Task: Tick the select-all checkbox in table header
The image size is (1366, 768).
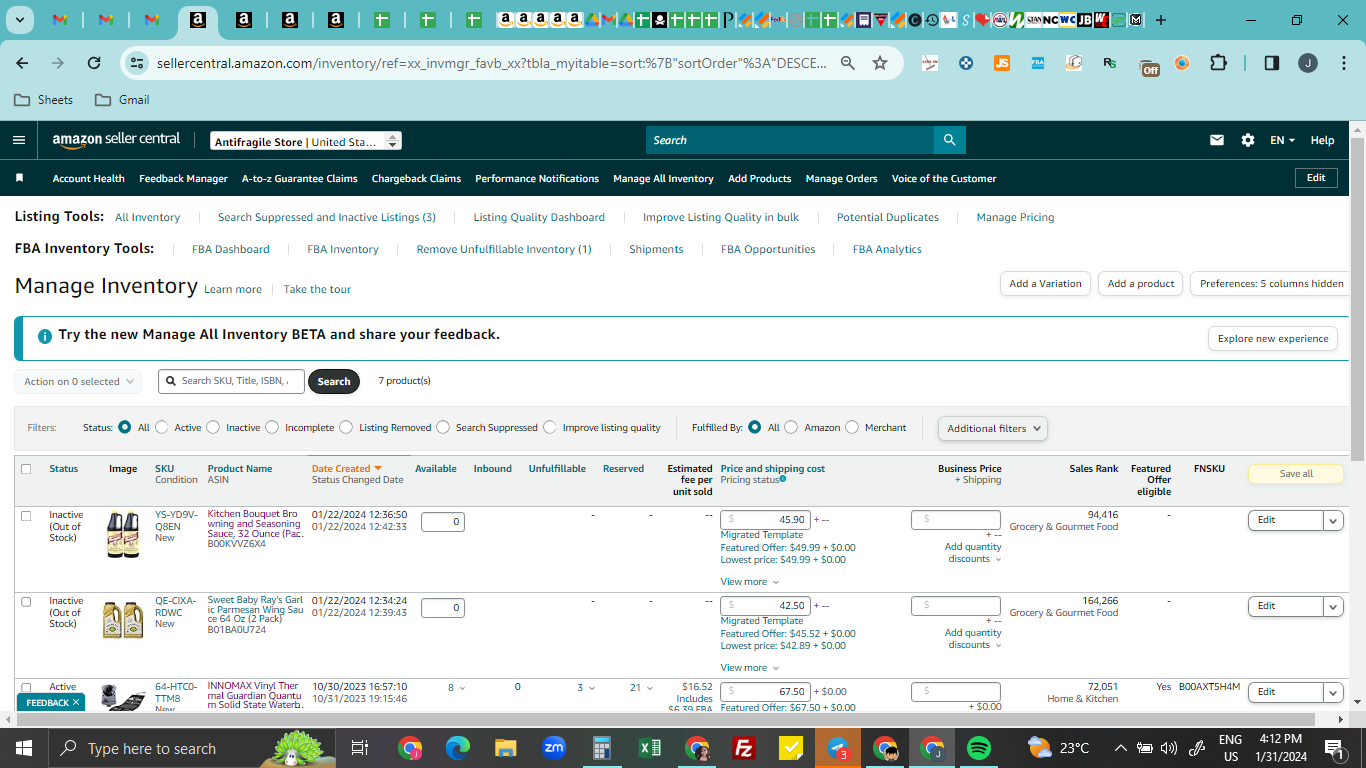Action: click(x=26, y=469)
